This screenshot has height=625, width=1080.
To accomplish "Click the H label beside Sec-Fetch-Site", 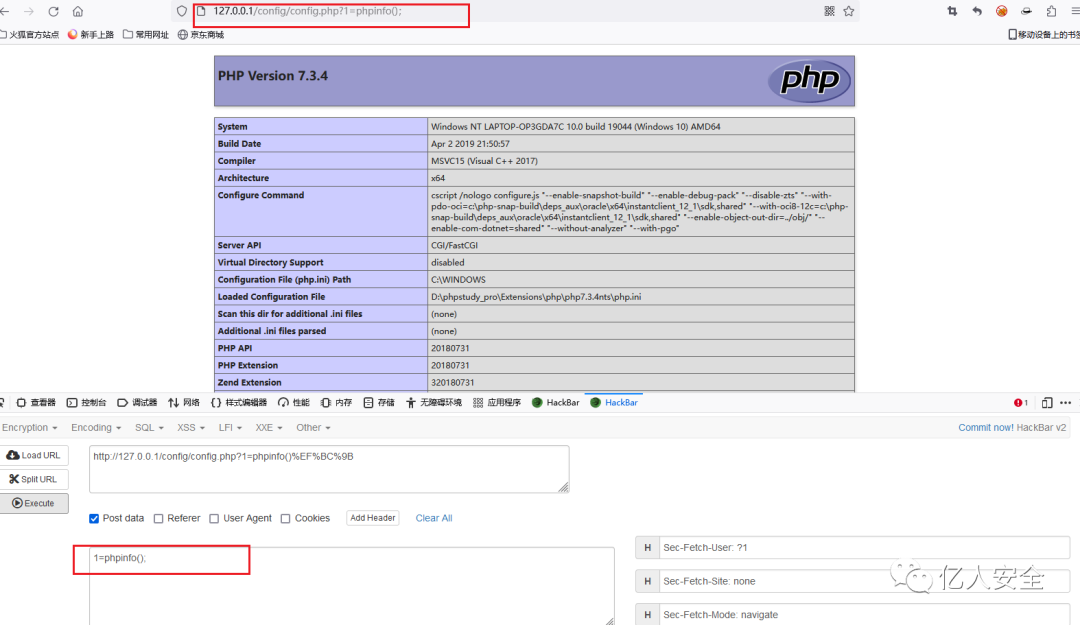I will coord(647,581).
